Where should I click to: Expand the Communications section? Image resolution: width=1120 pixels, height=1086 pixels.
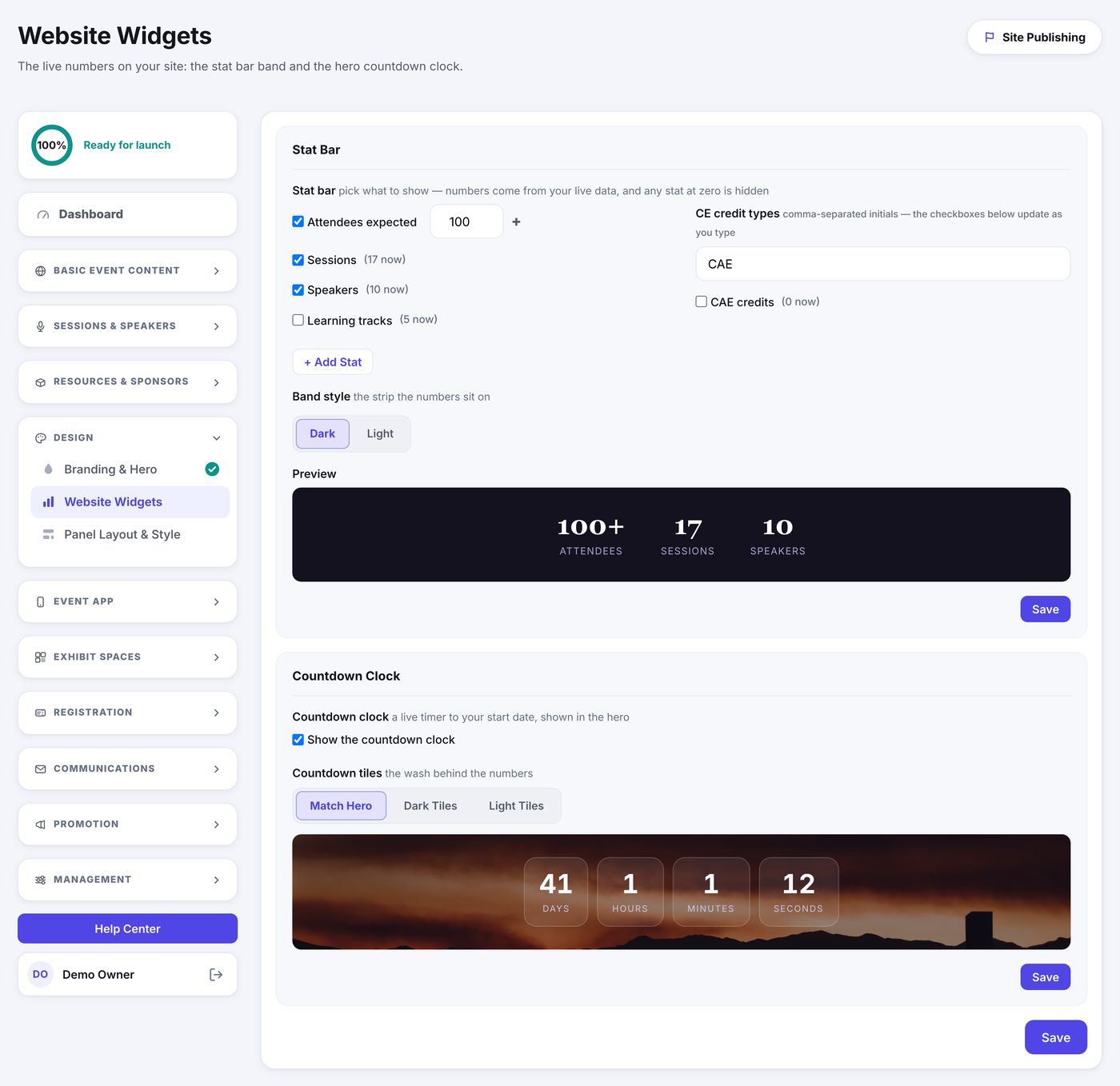tap(127, 769)
